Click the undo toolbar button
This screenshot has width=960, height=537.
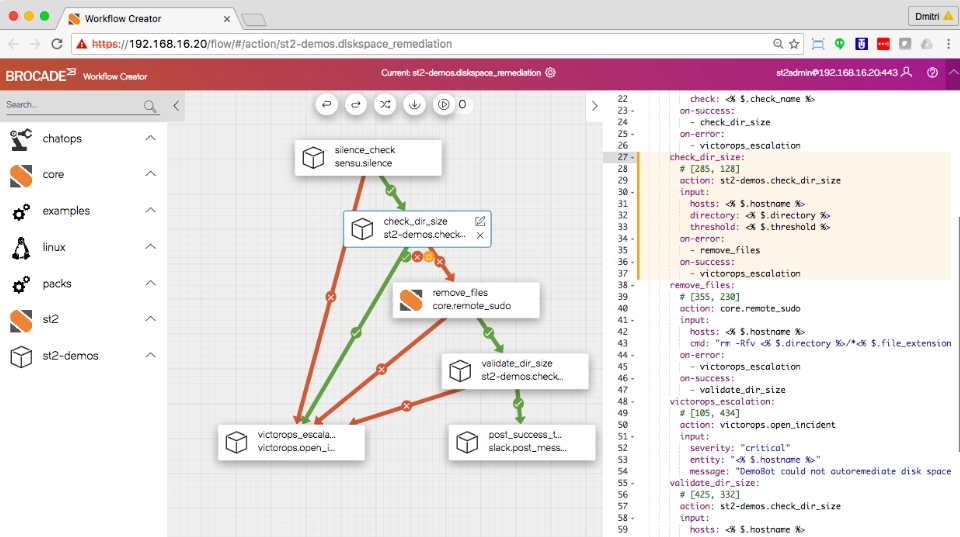[x=326, y=105]
